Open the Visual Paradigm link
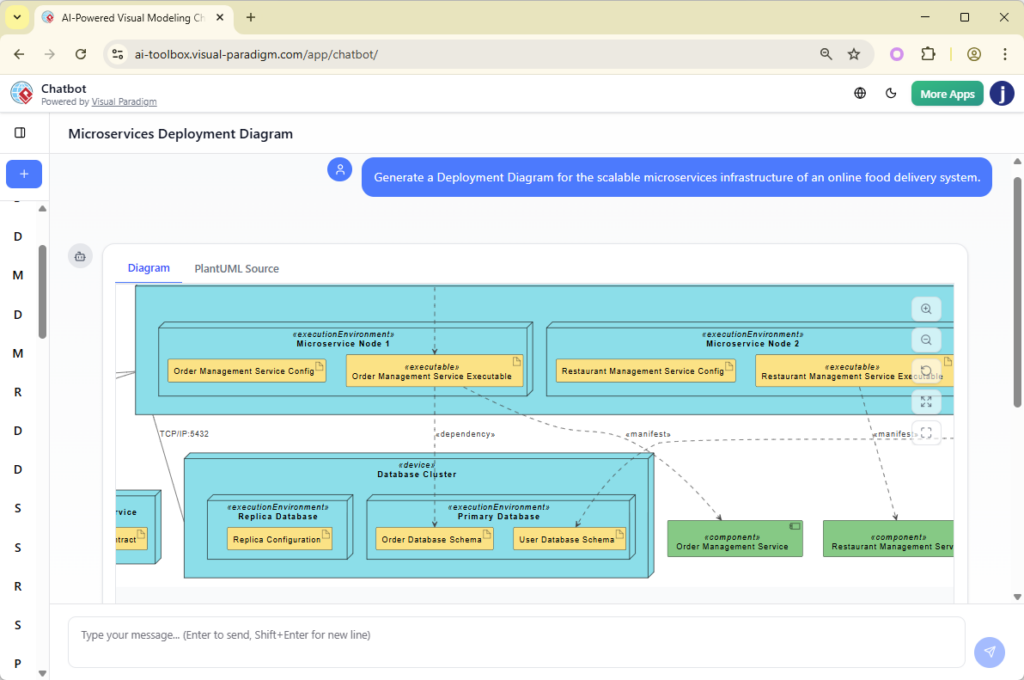Image resolution: width=1024 pixels, height=680 pixels. [x=124, y=101]
